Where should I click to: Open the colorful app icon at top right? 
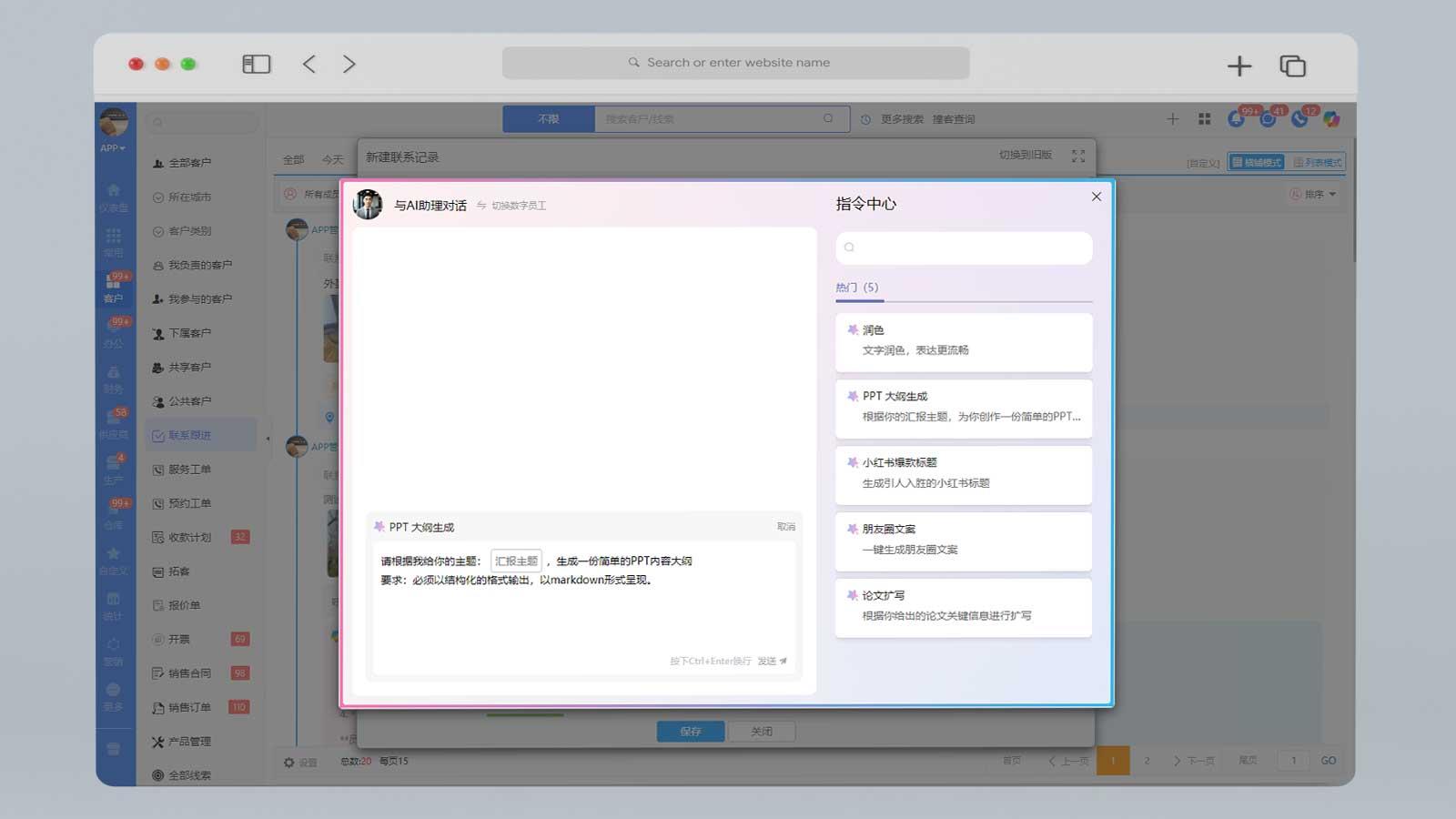[x=1331, y=118]
